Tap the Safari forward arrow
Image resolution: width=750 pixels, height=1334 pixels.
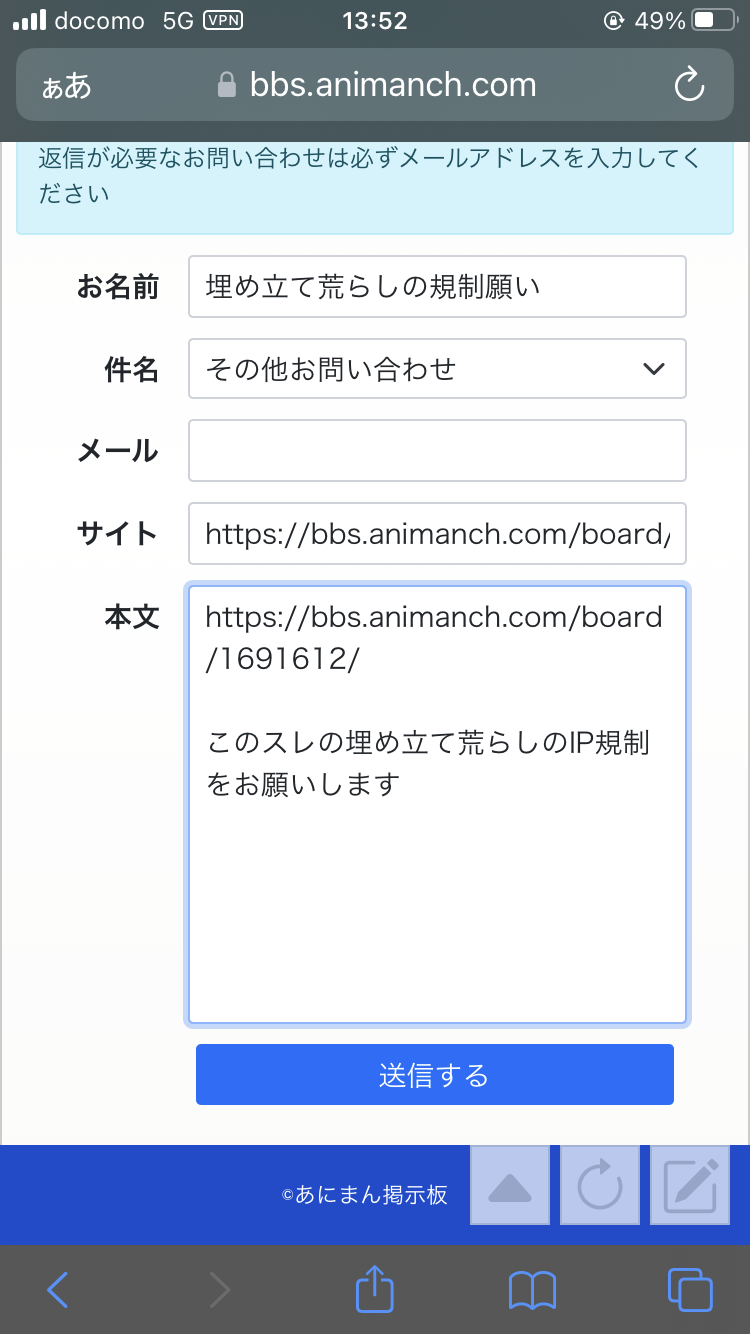pyautogui.click(x=218, y=1290)
